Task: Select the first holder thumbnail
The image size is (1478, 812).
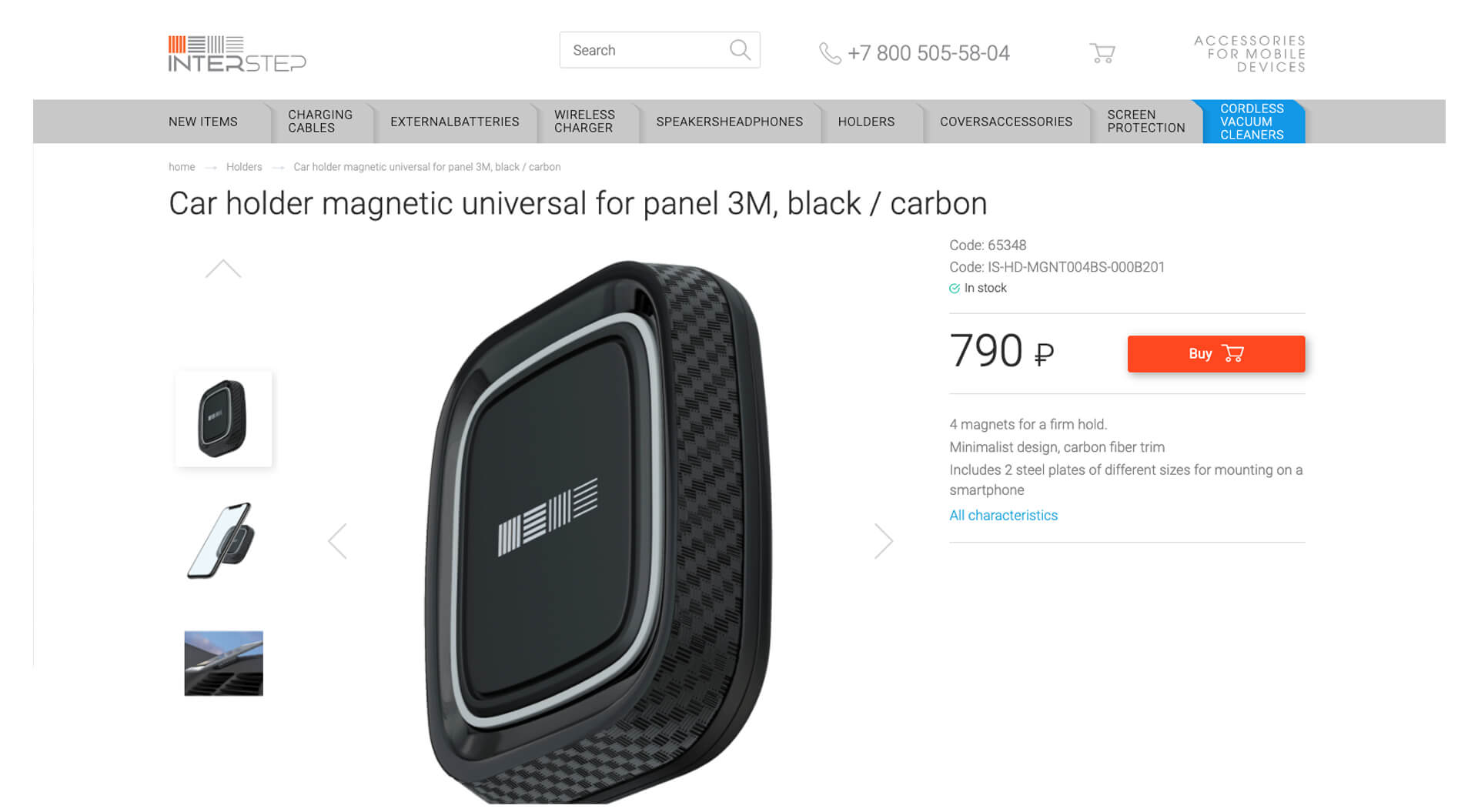Action: coord(223,419)
